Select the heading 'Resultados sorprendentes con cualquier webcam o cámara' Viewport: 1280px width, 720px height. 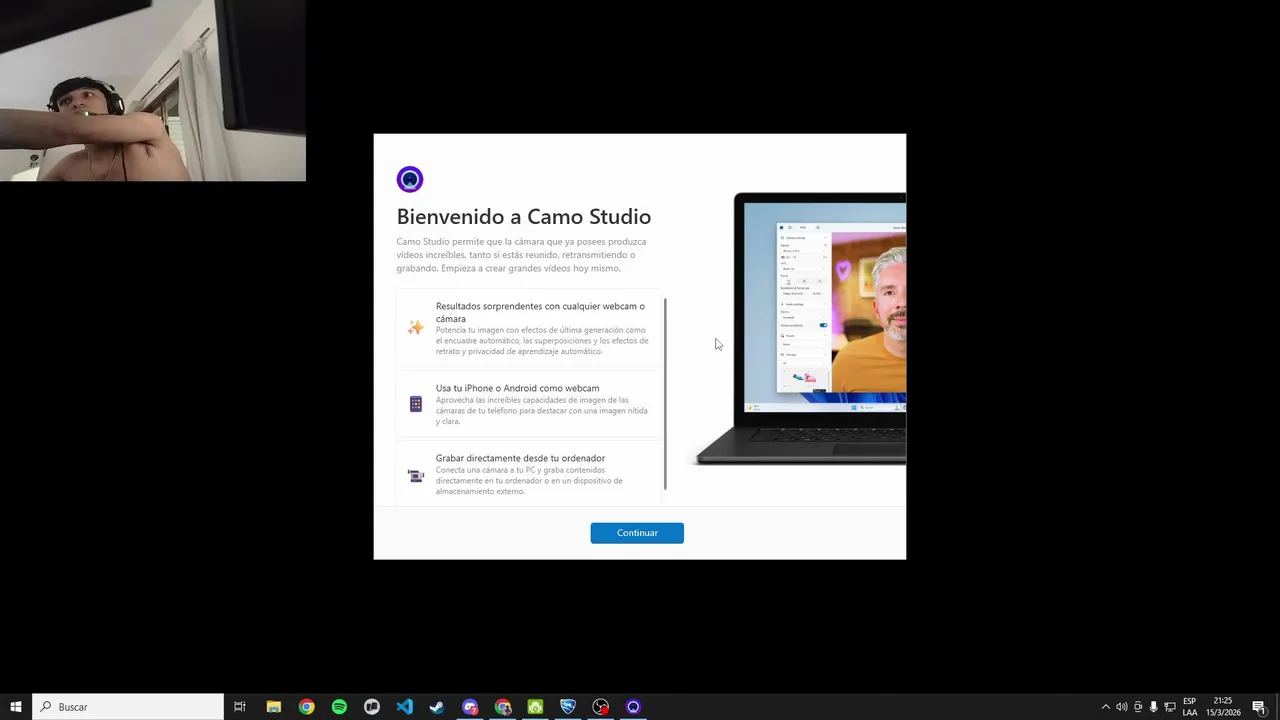pyautogui.click(x=540, y=312)
